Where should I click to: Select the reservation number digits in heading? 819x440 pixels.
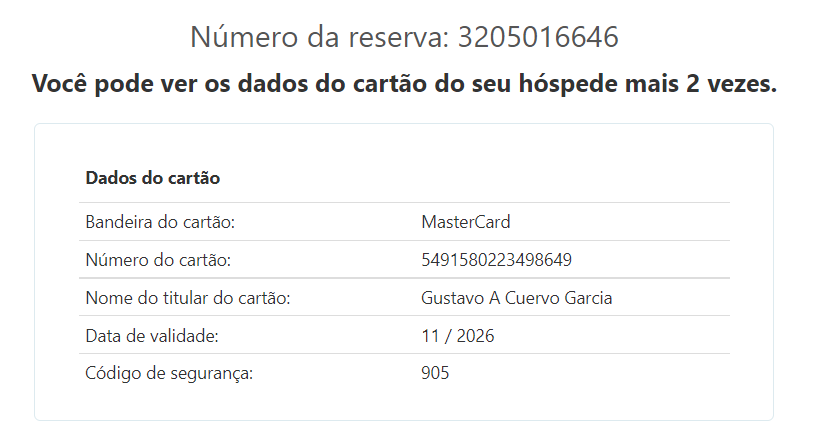coord(538,37)
